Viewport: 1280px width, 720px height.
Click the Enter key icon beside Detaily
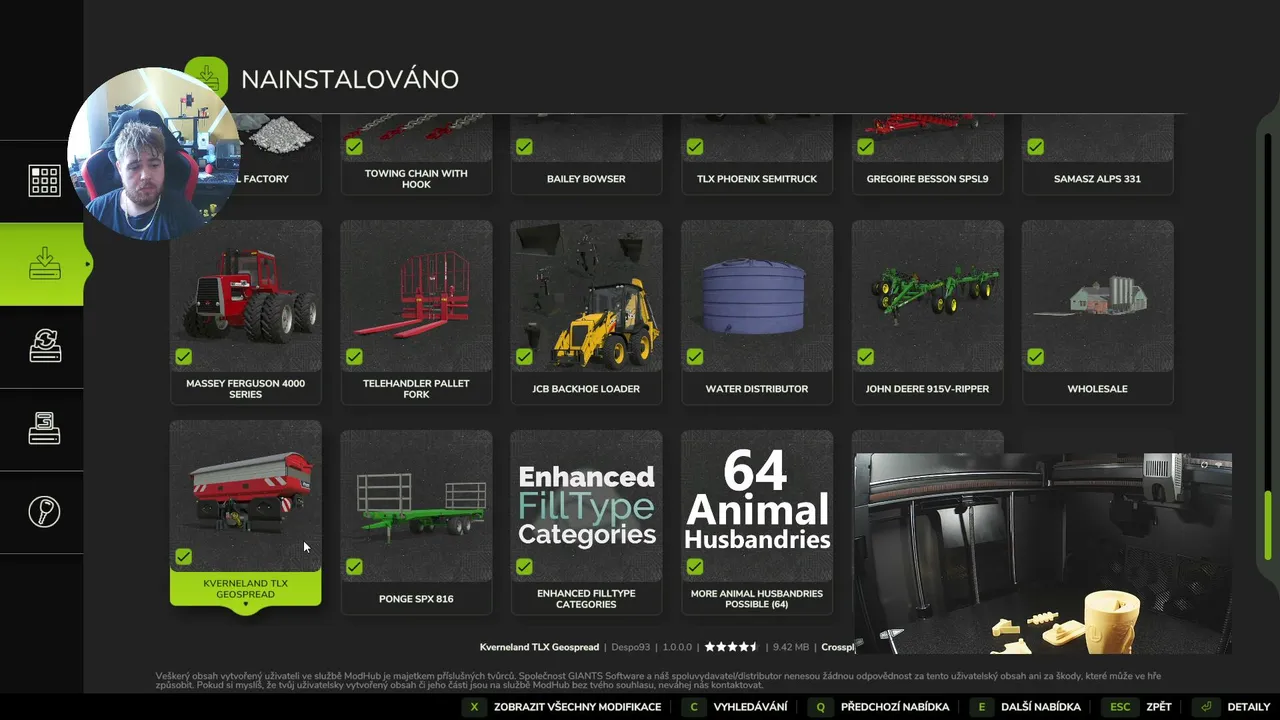click(x=1208, y=707)
